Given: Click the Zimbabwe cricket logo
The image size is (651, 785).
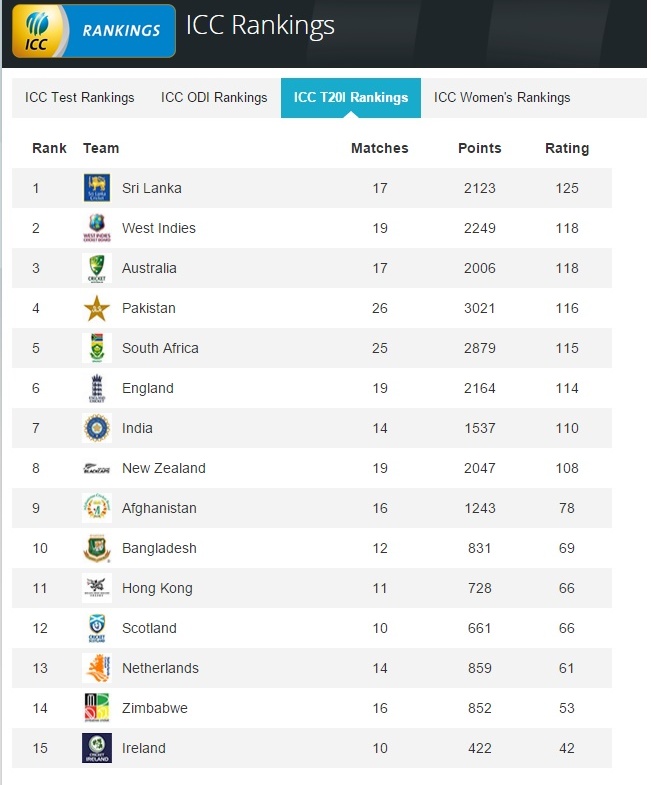Looking at the screenshot, I should pos(97,708).
